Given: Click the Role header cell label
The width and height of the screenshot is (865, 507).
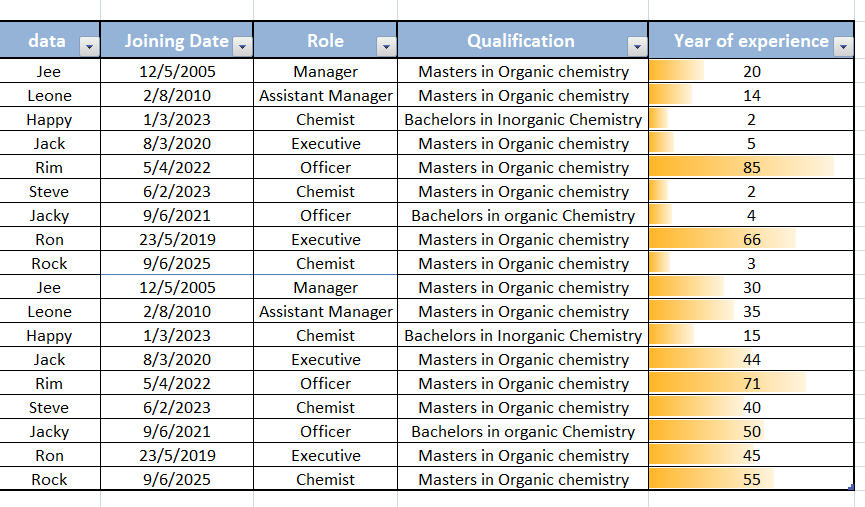Looking at the screenshot, I should pos(325,41).
